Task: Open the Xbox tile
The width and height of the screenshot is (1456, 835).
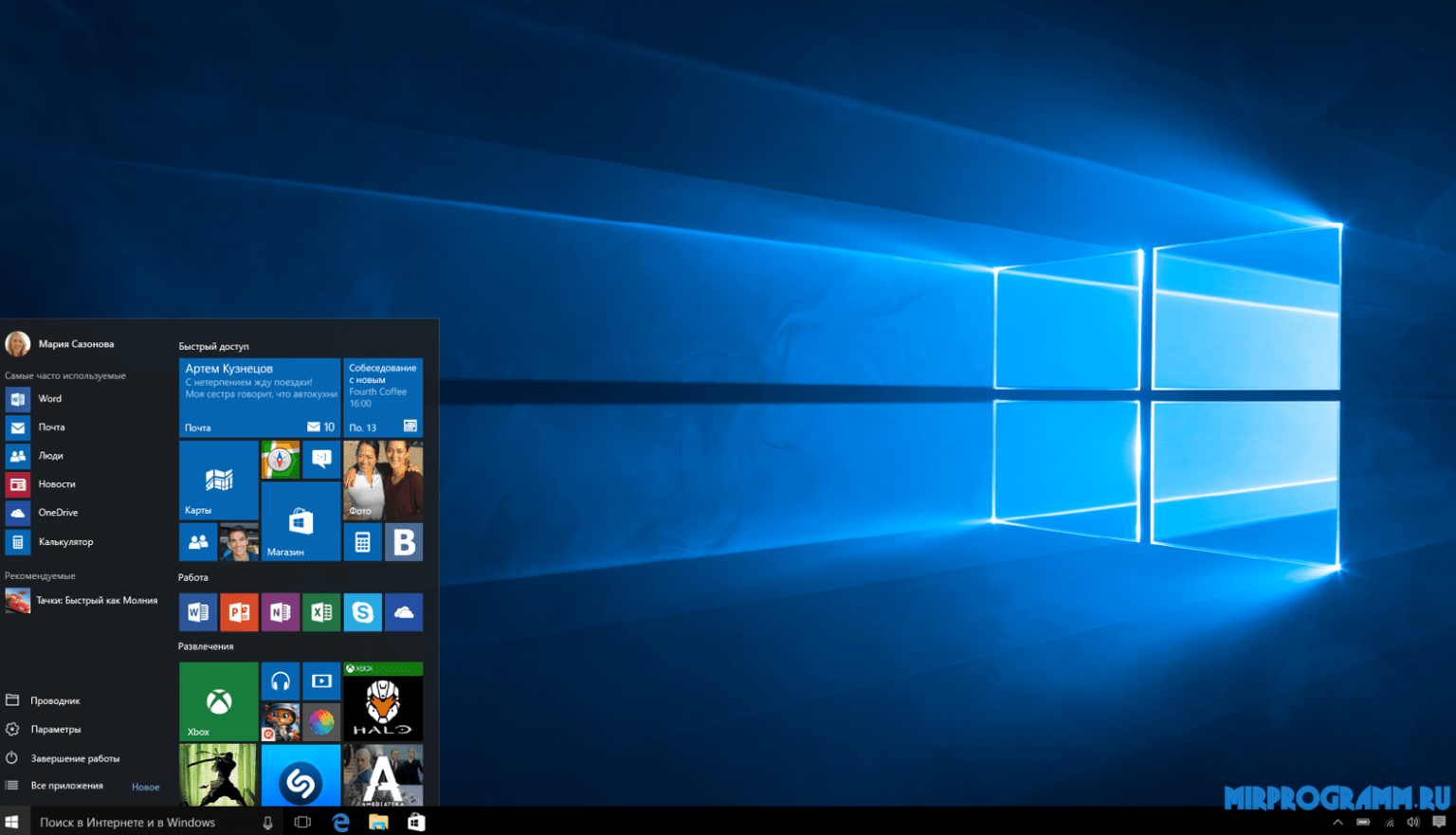Action: [x=218, y=701]
